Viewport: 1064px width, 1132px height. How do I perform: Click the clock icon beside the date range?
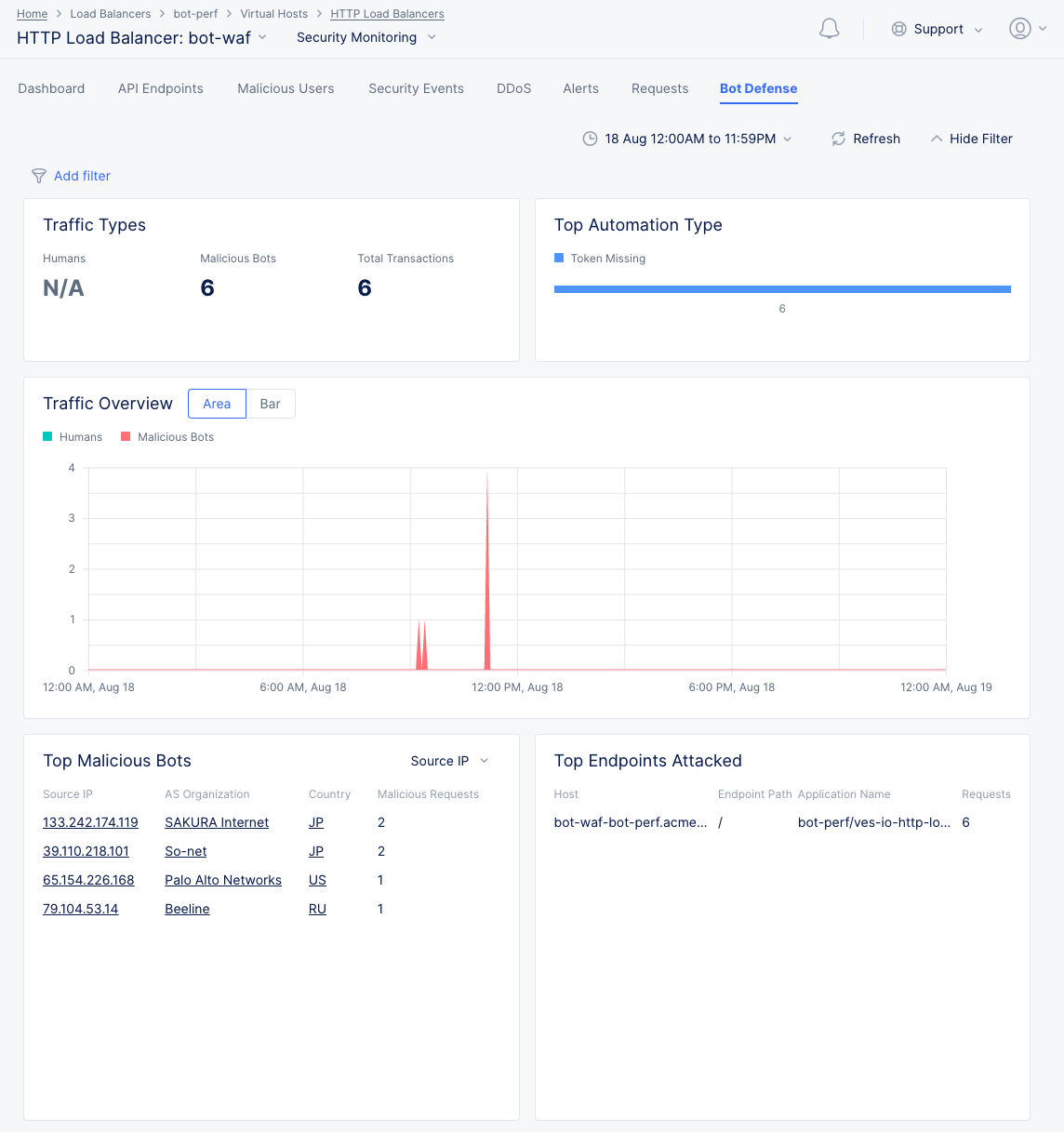[x=590, y=138]
